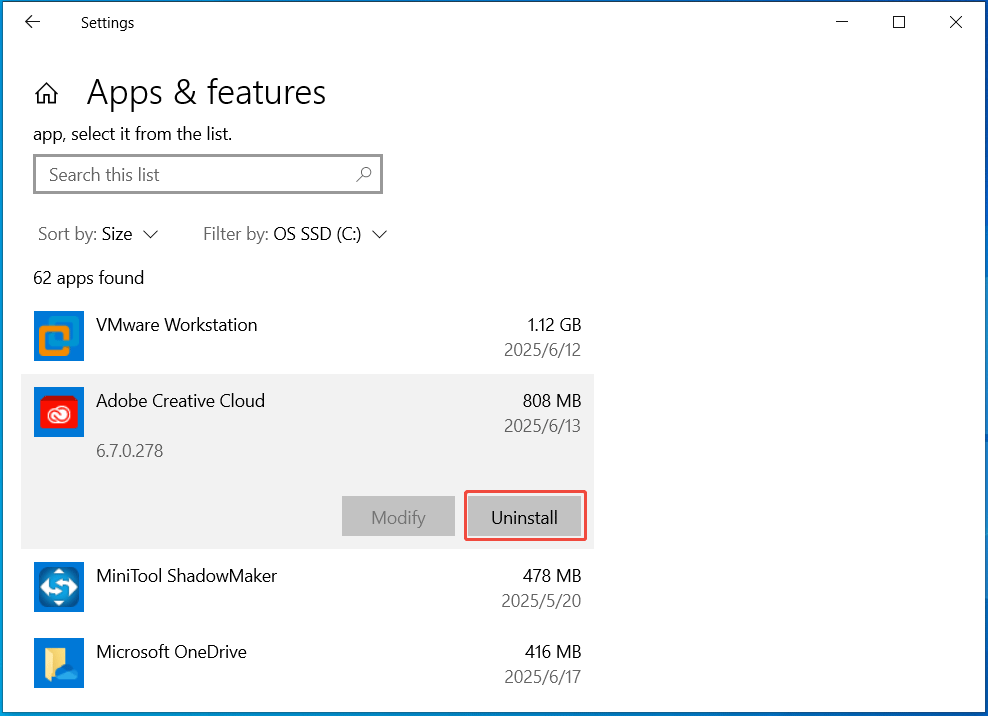Open Settings home via house icon
The image size is (988, 716).
tap(46, 93)
